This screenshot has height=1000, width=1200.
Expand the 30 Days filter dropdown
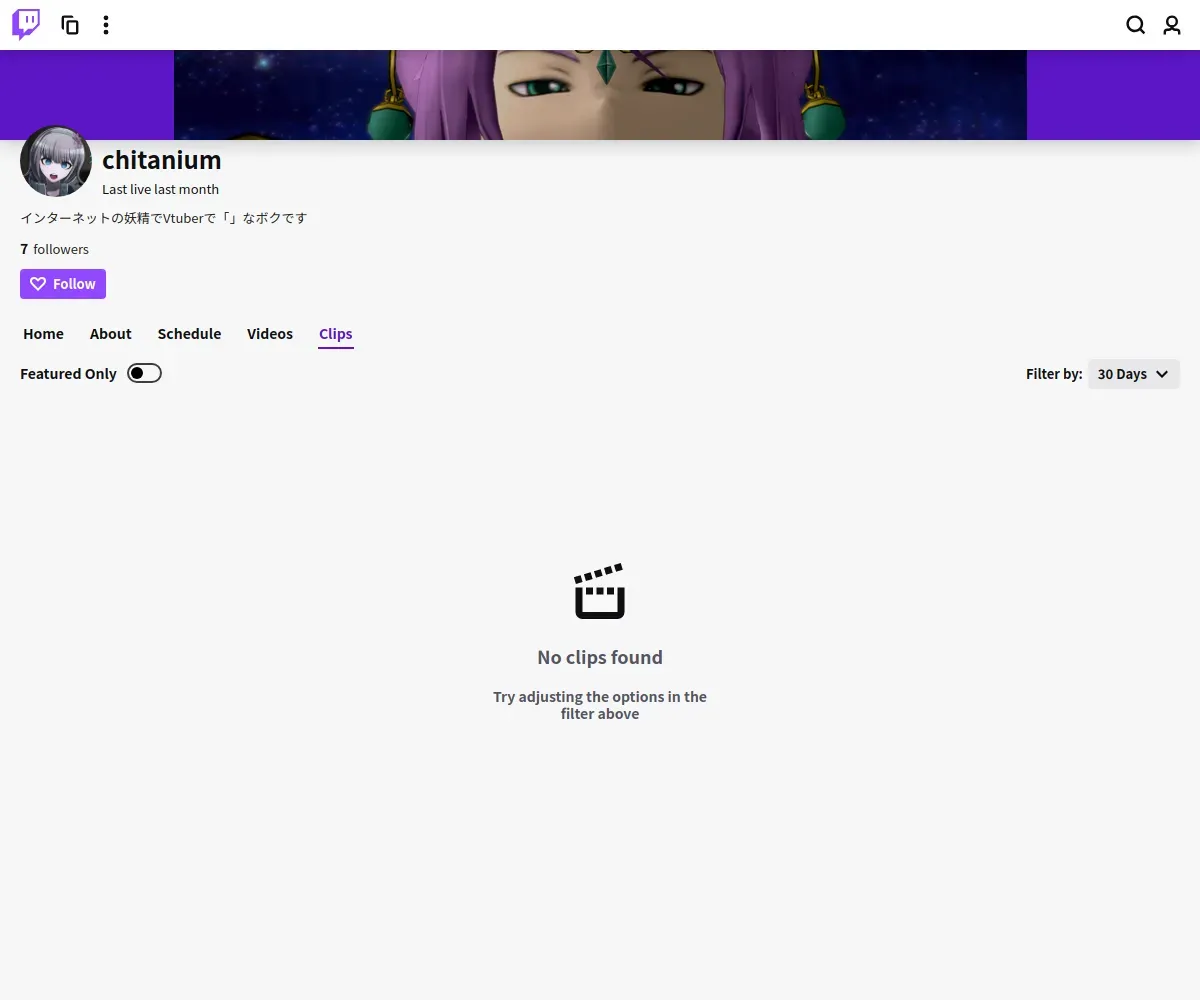point(1134,374)
